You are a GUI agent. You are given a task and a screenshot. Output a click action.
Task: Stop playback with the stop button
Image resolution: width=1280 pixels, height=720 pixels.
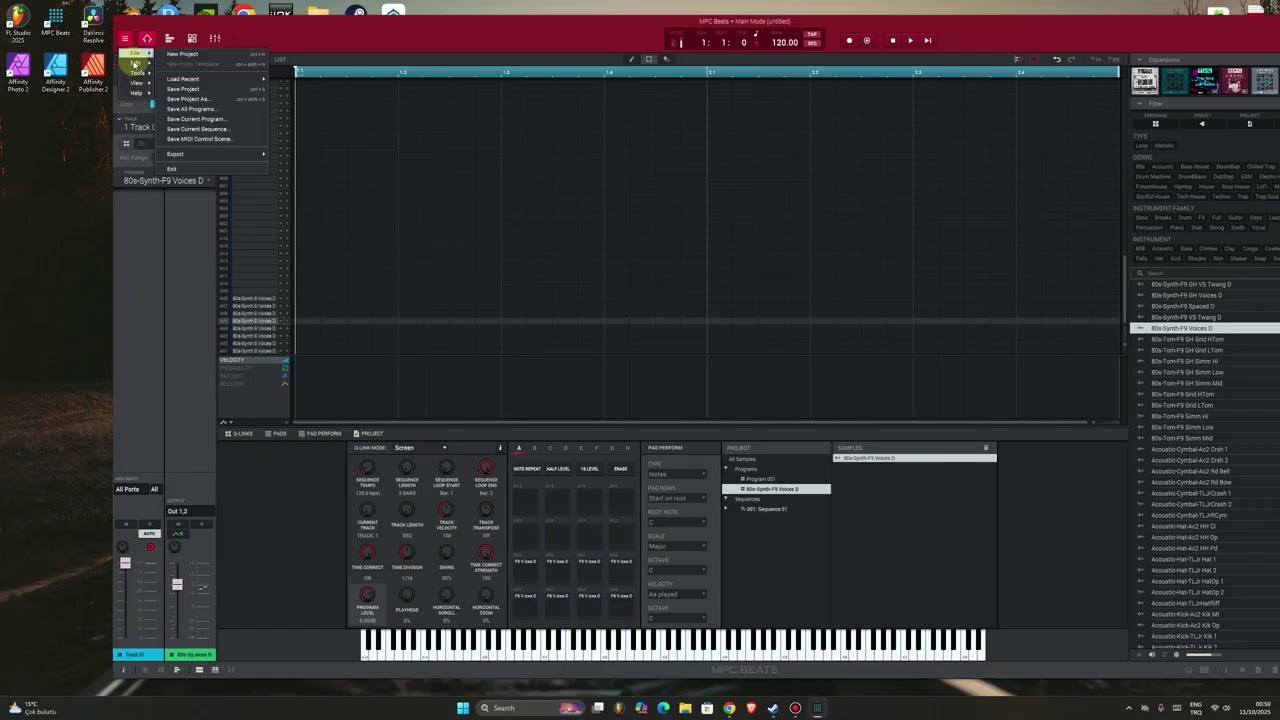pos(892,41)
